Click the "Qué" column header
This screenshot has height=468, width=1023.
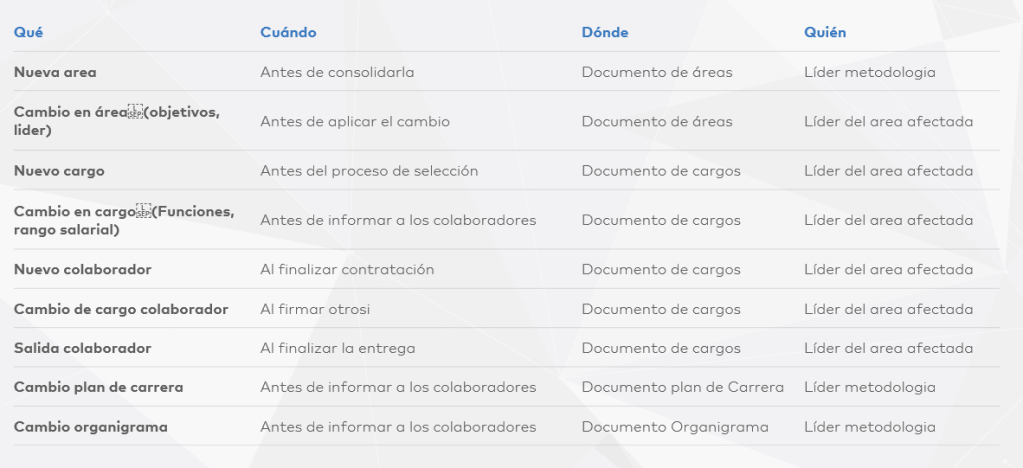(28, 32)
